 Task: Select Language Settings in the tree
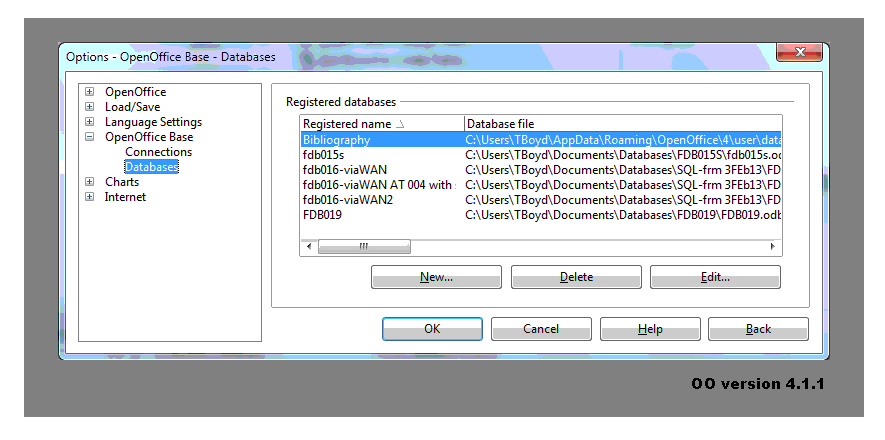(153, 122)
